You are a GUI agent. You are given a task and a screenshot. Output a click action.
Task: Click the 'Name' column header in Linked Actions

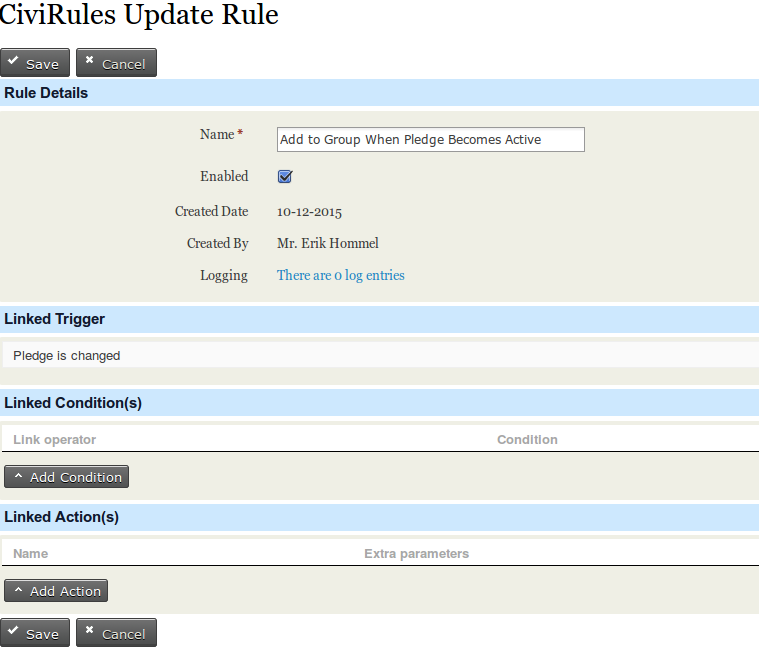point(30,554)
